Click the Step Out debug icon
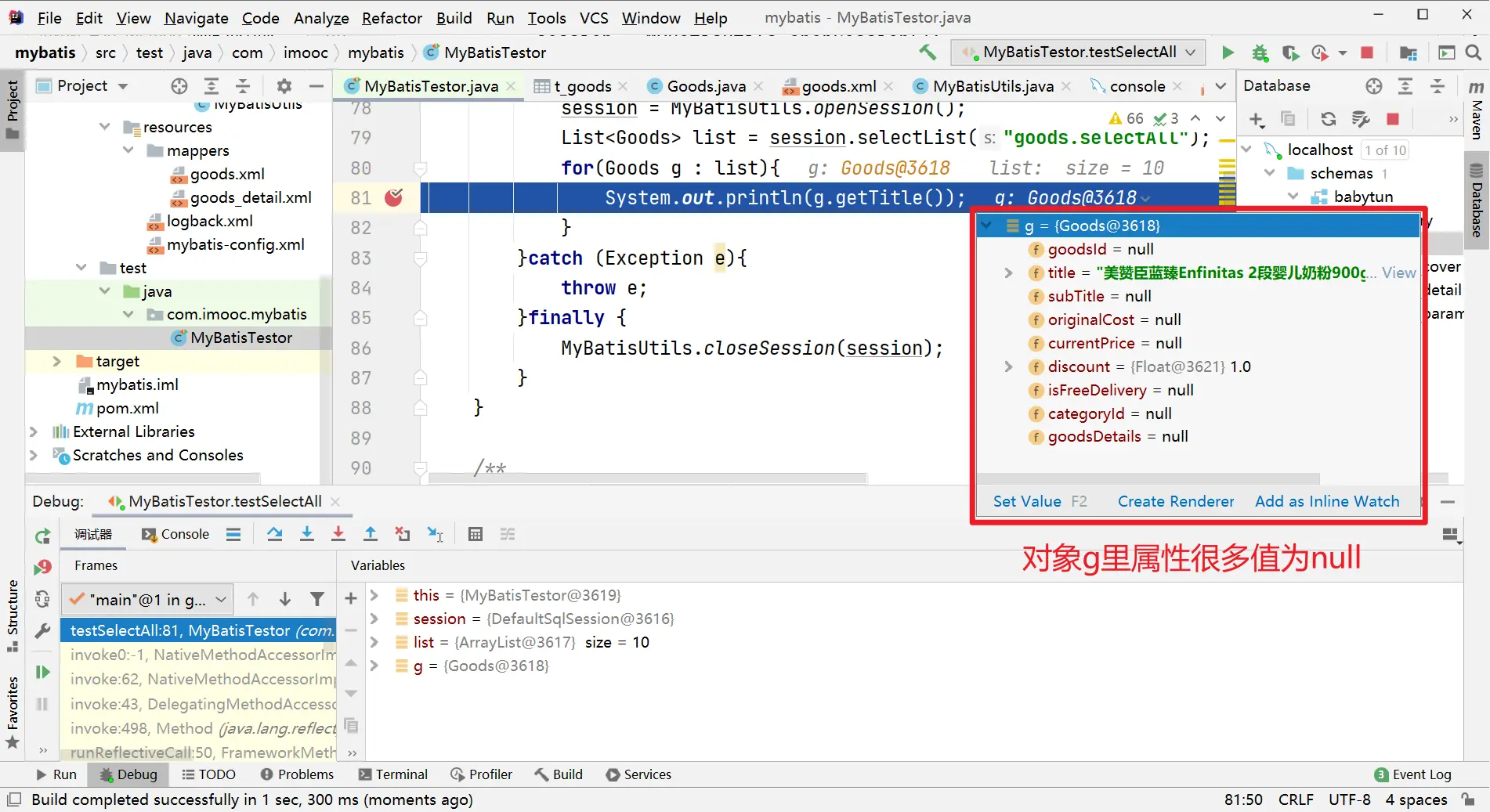 pyautogui.click(x=371, y=534)
